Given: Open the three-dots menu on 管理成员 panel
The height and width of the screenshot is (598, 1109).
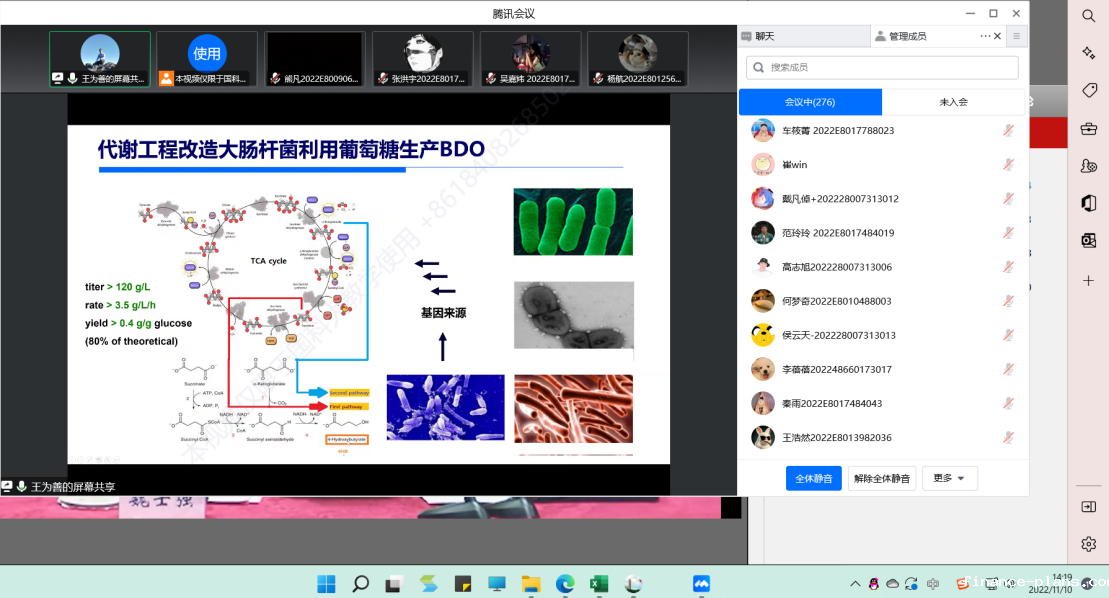Looking at the screenshot, I should (985, 36).
